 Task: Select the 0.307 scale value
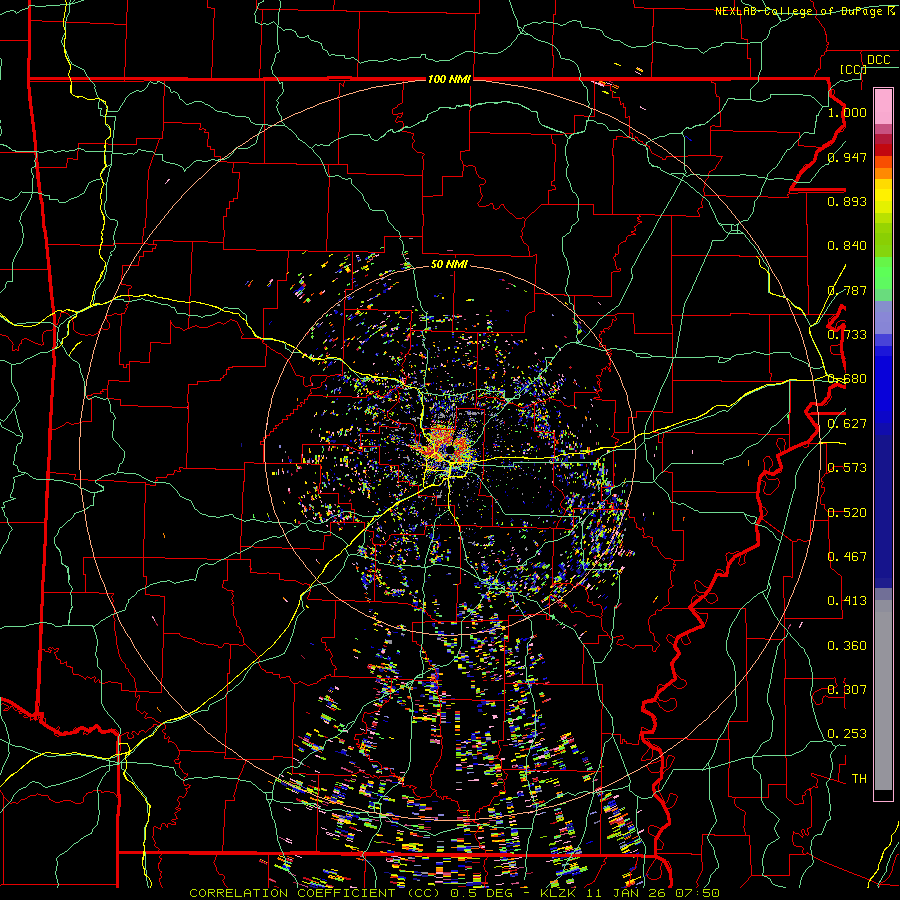coord(847,690)
